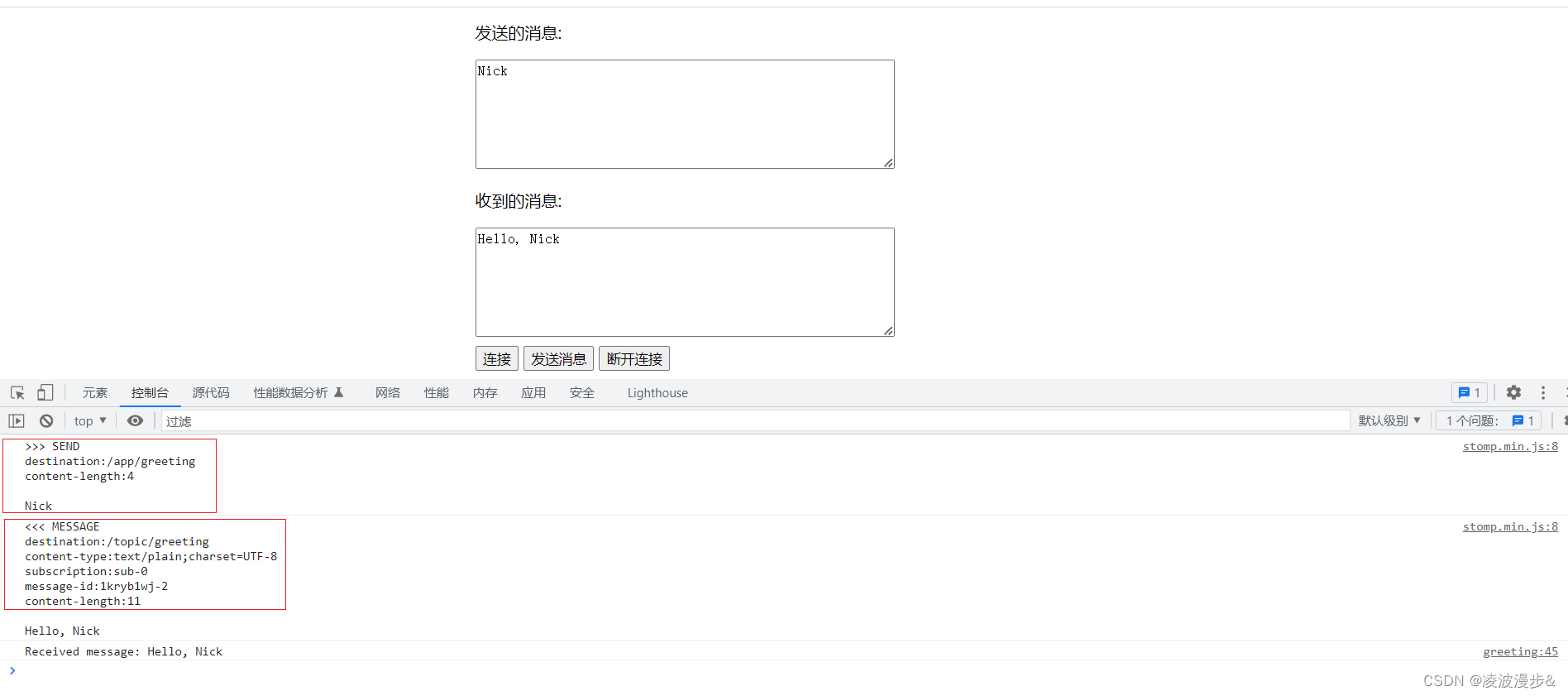The width and height of the screenshot is (1568, 696).
Task: Open DevTools settings with the gear icon
Action: pos(1513,393)
